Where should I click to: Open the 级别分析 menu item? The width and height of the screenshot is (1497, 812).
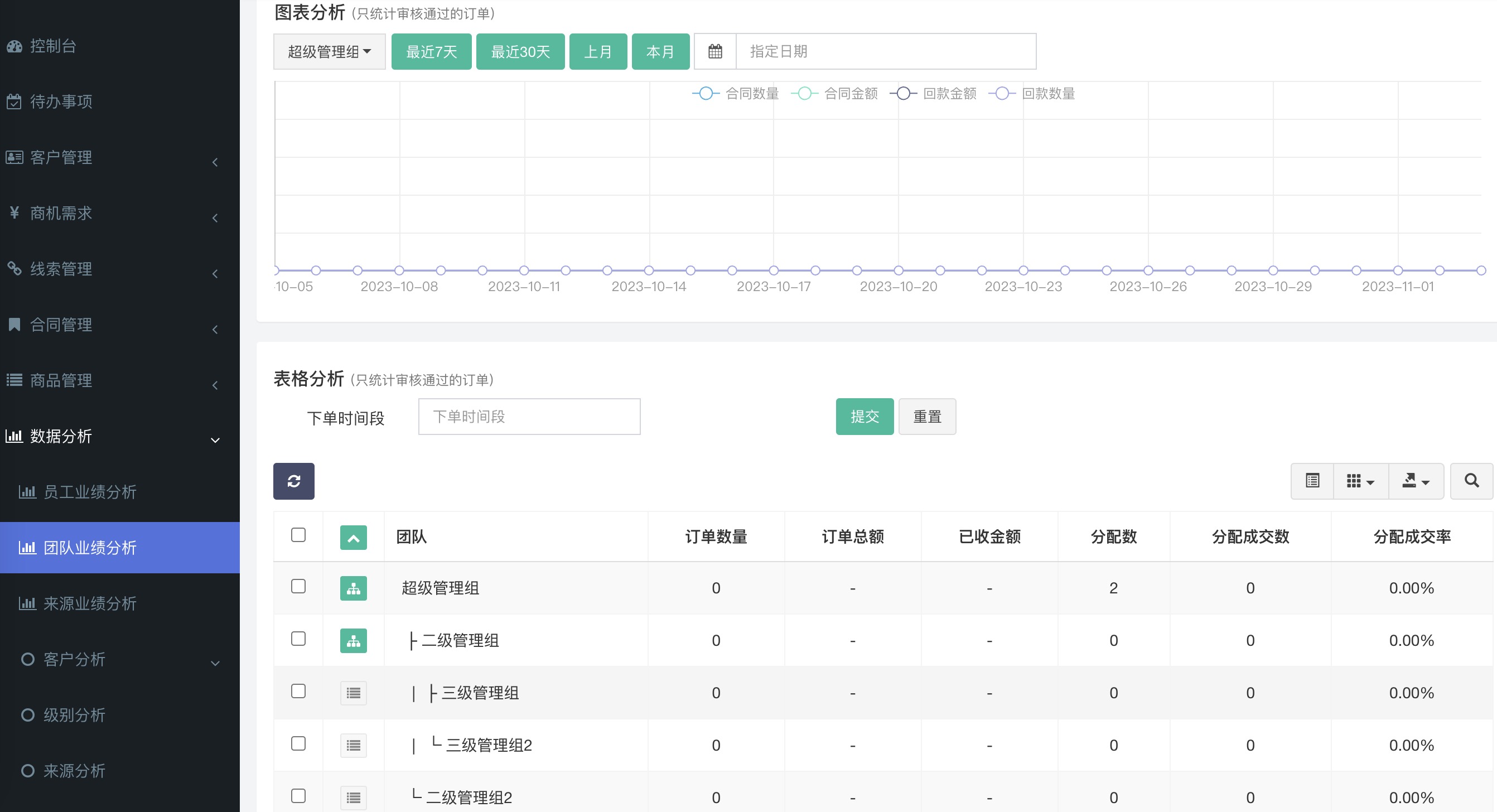[x=120, y=715]
